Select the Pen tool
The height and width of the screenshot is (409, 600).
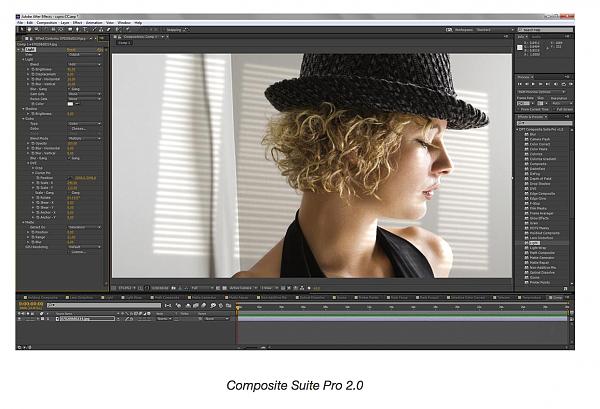click(78, 29)
